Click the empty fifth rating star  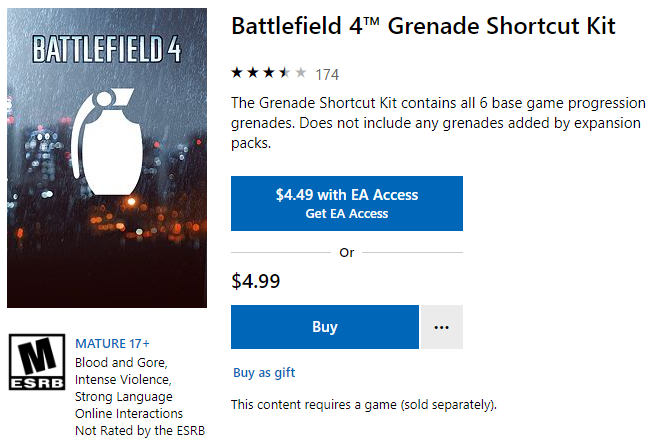(x=300, y=73)
